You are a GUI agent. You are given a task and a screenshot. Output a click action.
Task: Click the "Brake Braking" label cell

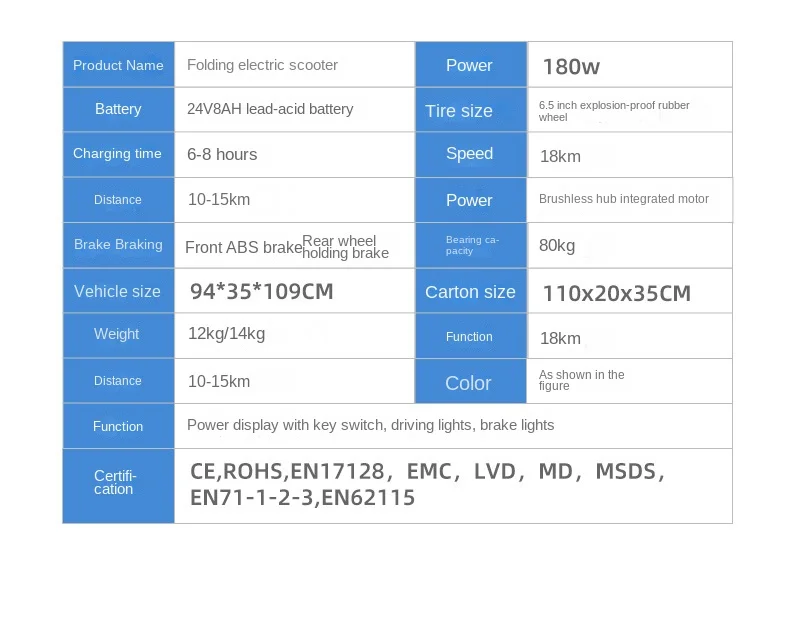coord(118,245)
